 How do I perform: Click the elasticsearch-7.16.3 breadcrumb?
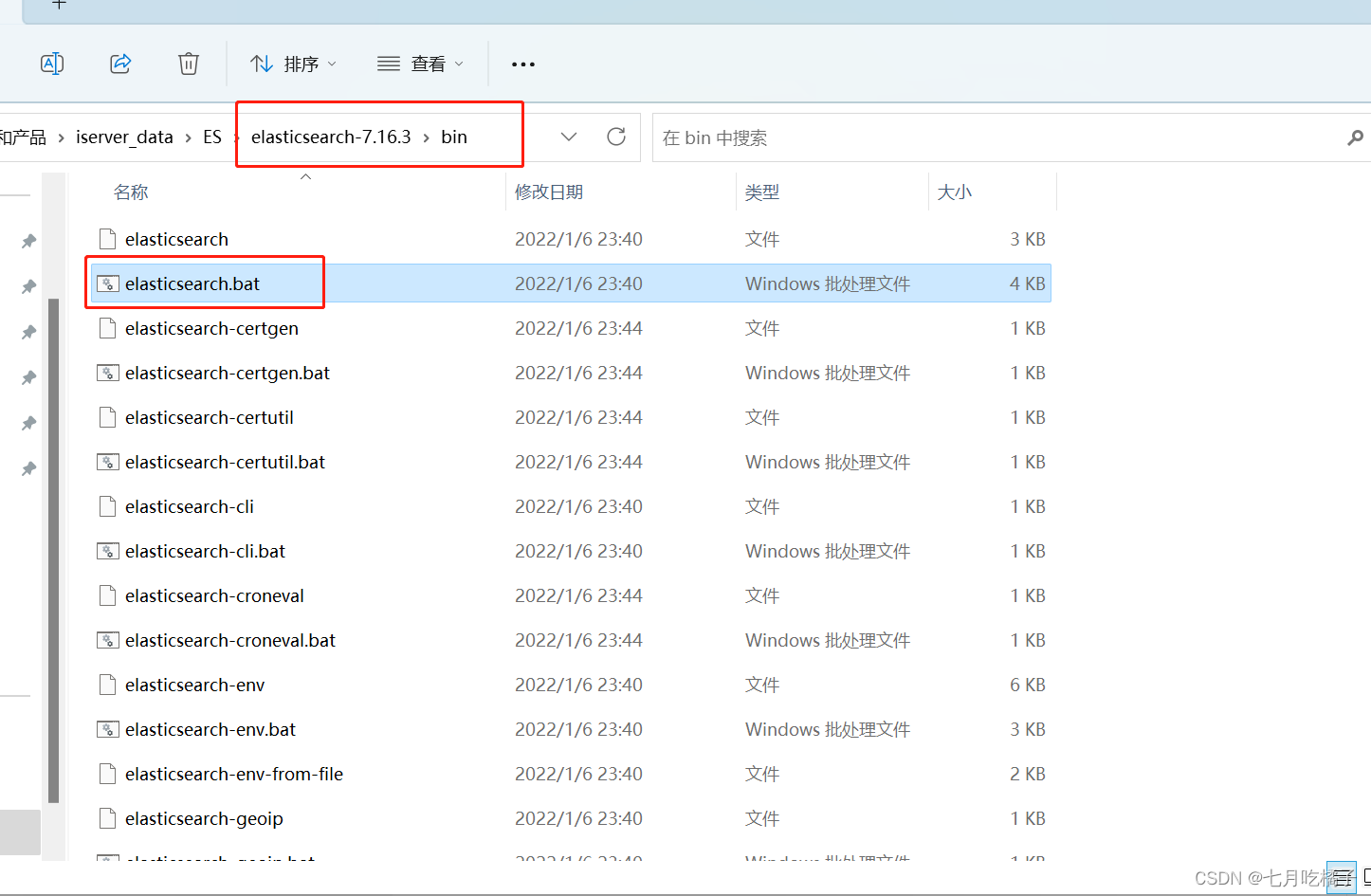point(331,137)
